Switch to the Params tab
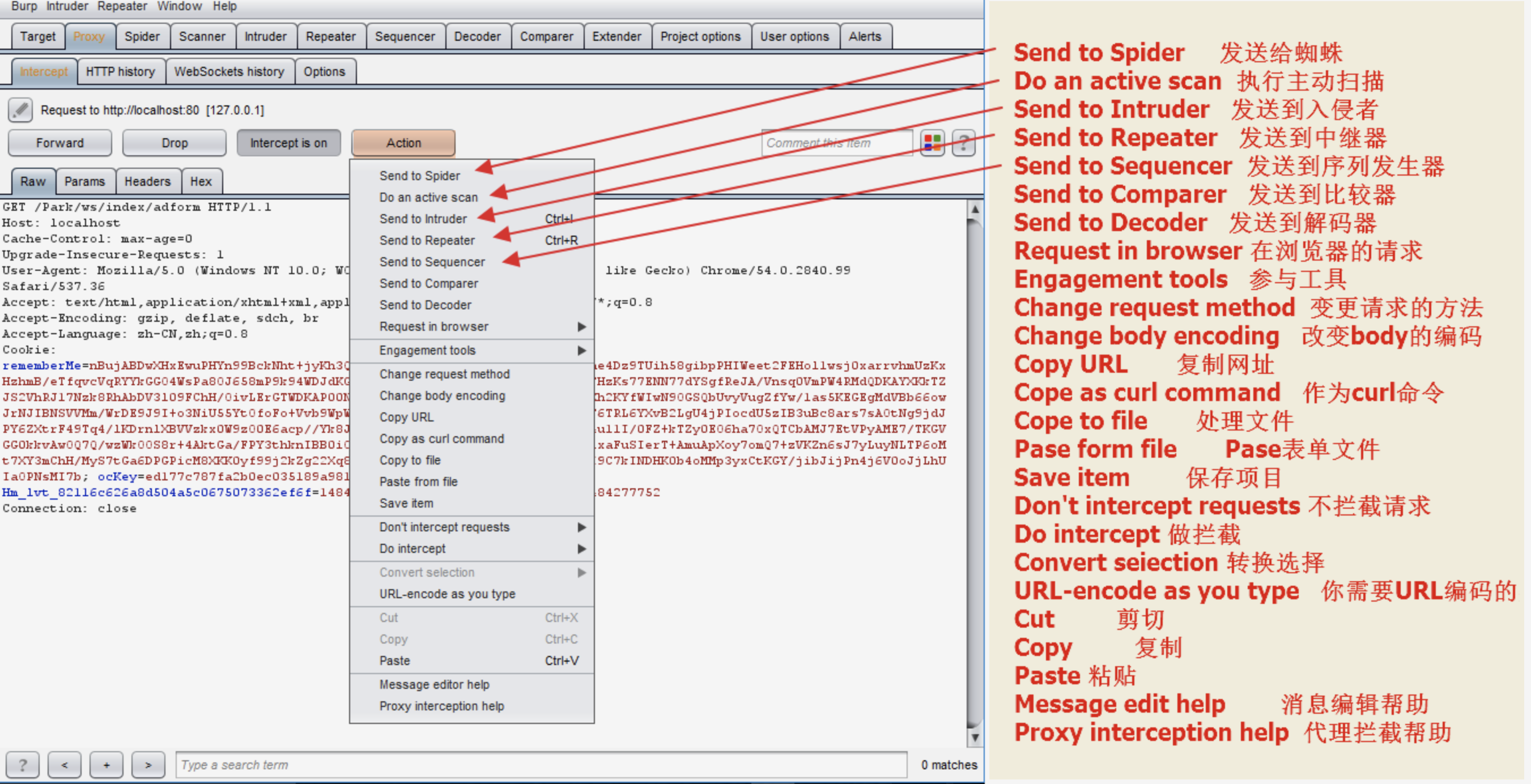The image size is (1531, 784). [x=85, y=182]
